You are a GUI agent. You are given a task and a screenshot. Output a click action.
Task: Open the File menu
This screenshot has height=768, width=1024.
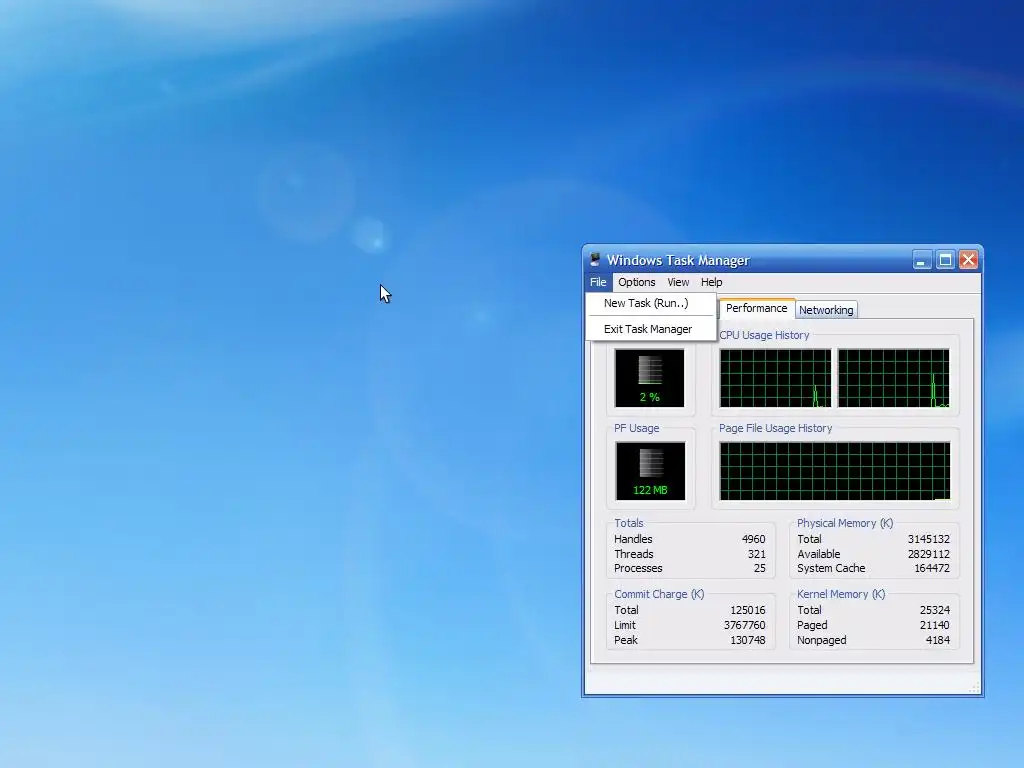[x=598, y=282]
